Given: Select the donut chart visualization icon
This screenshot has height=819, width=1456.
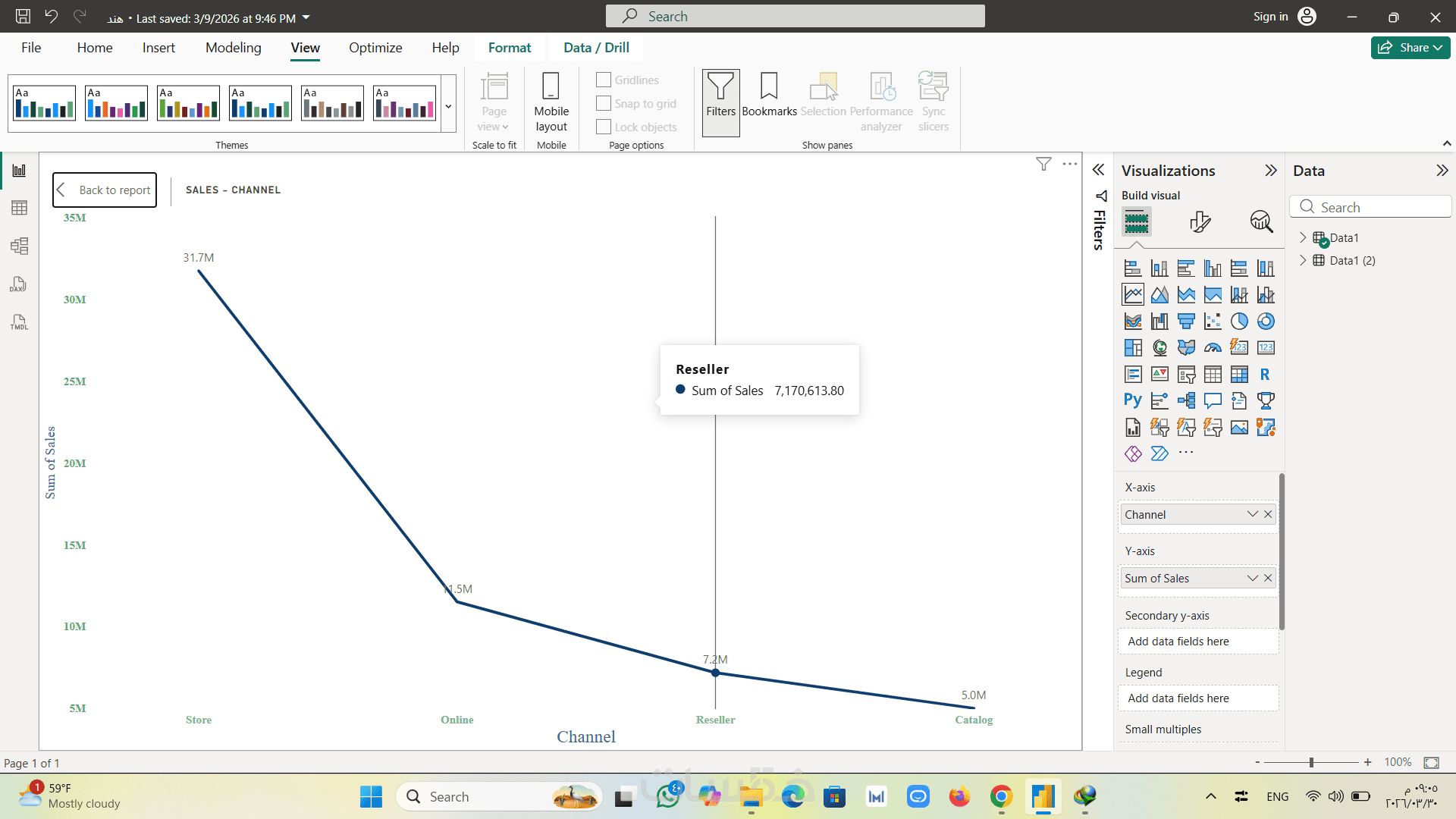Looking at the screenshot, I should (x=1266, y=322).
